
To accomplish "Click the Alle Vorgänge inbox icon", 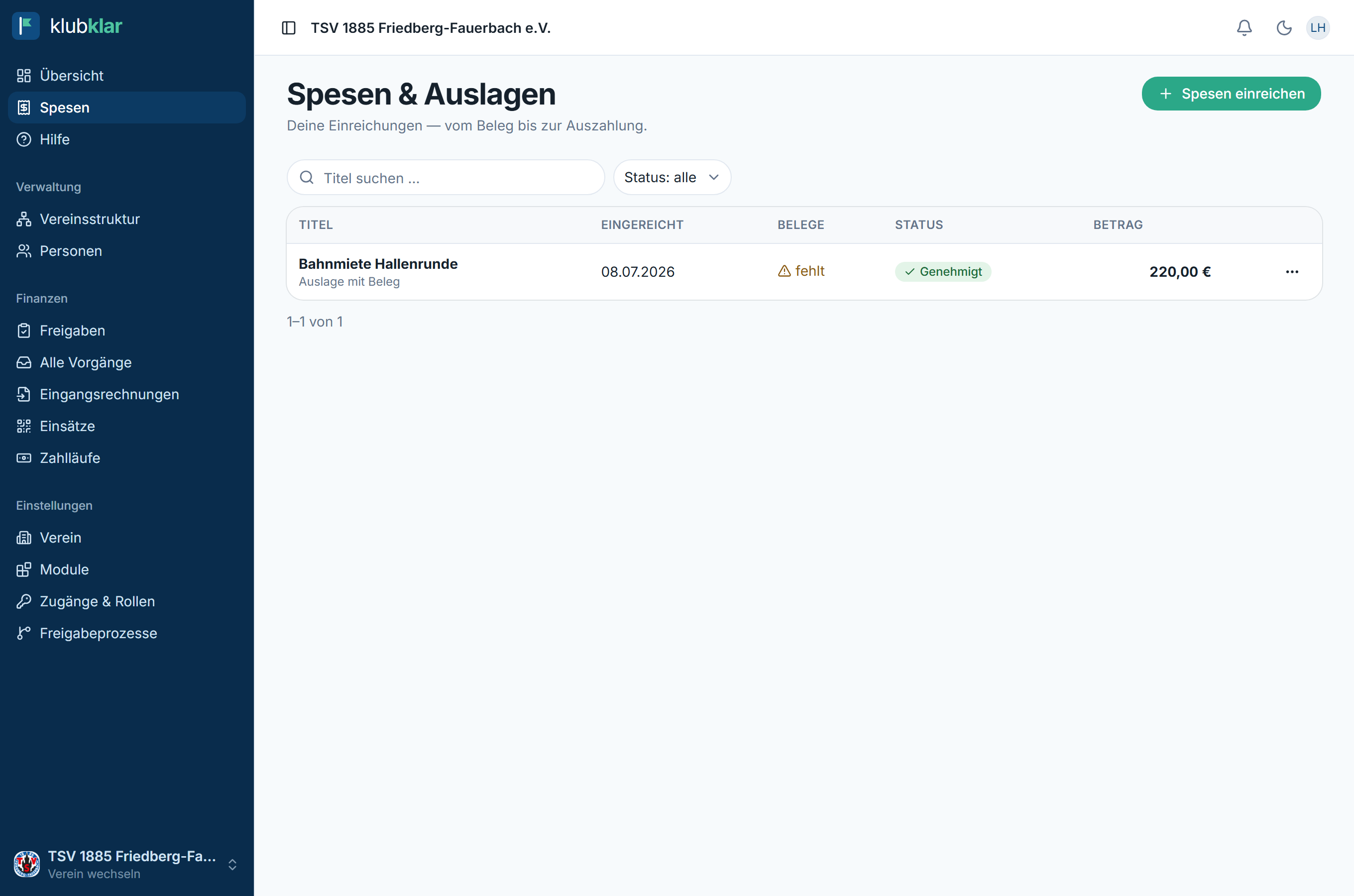I will 24,362.
